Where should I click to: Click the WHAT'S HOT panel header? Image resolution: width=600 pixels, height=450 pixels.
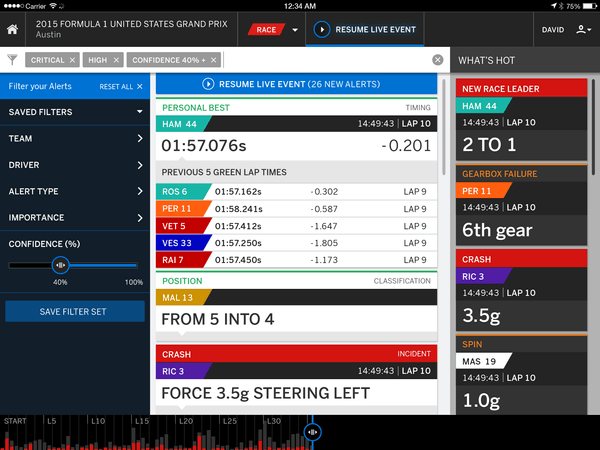coord(525,60)
